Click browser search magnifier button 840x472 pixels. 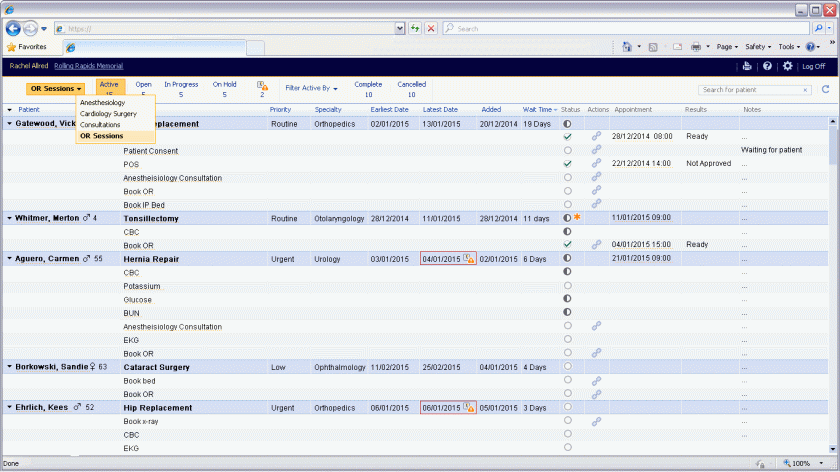click(x=818, y=28)
